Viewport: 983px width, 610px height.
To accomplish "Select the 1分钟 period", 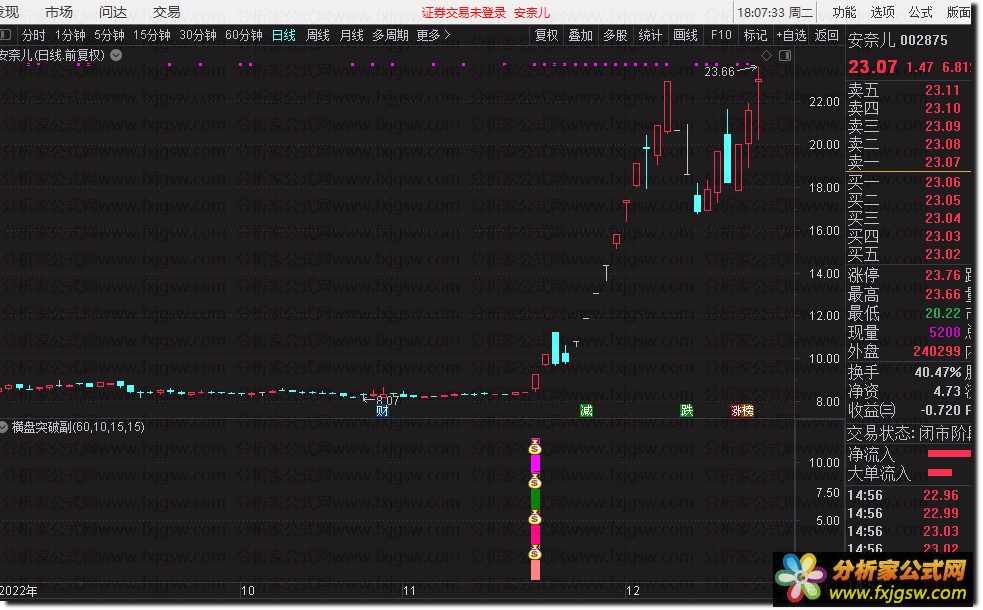I will (x=70, y=35).
